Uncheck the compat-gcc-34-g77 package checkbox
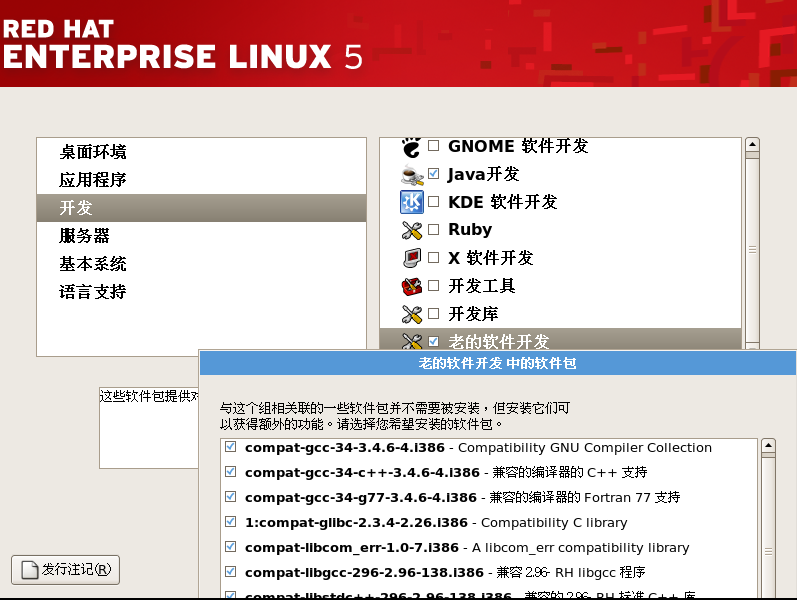 pos(231,497)
